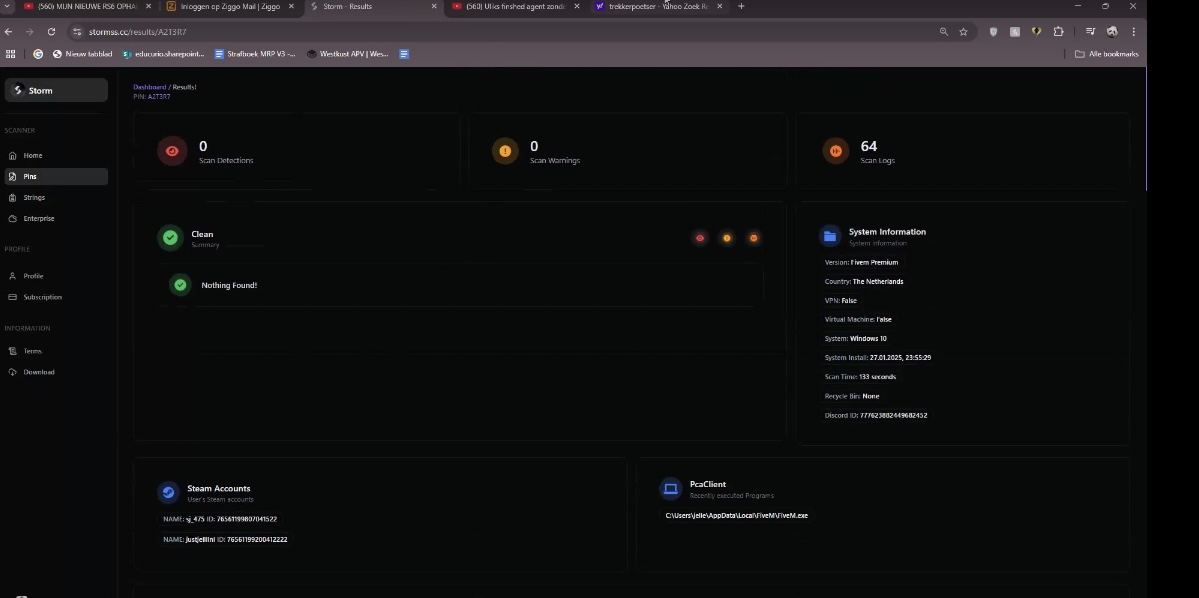This screenshot has width=1199, height=598.
Task: Open the Home page in sidebar
Action: tap(33, 156)
